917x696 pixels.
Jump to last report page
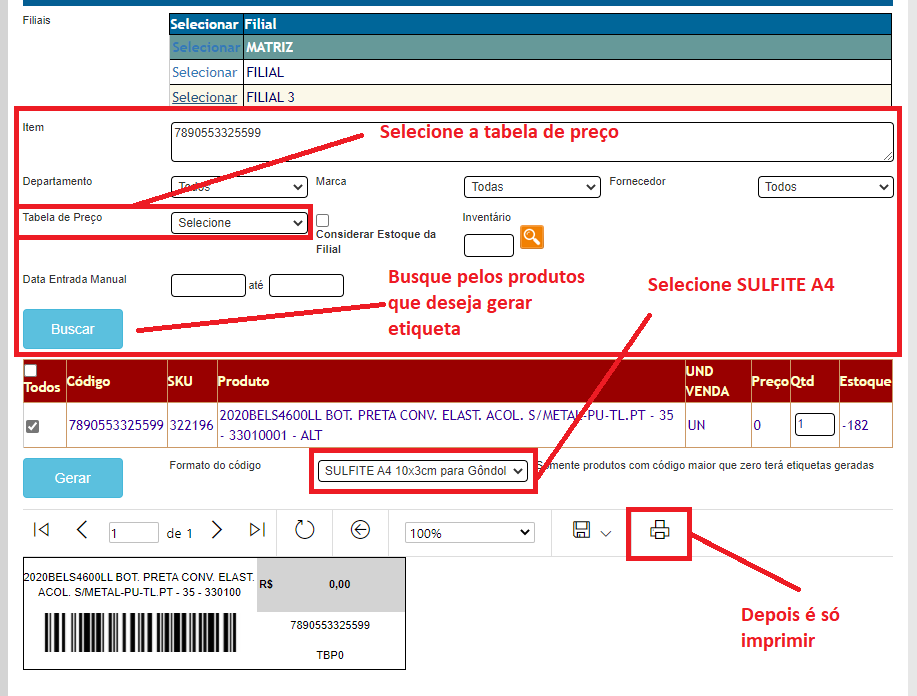pyautogui.click(x=257, y=530)
